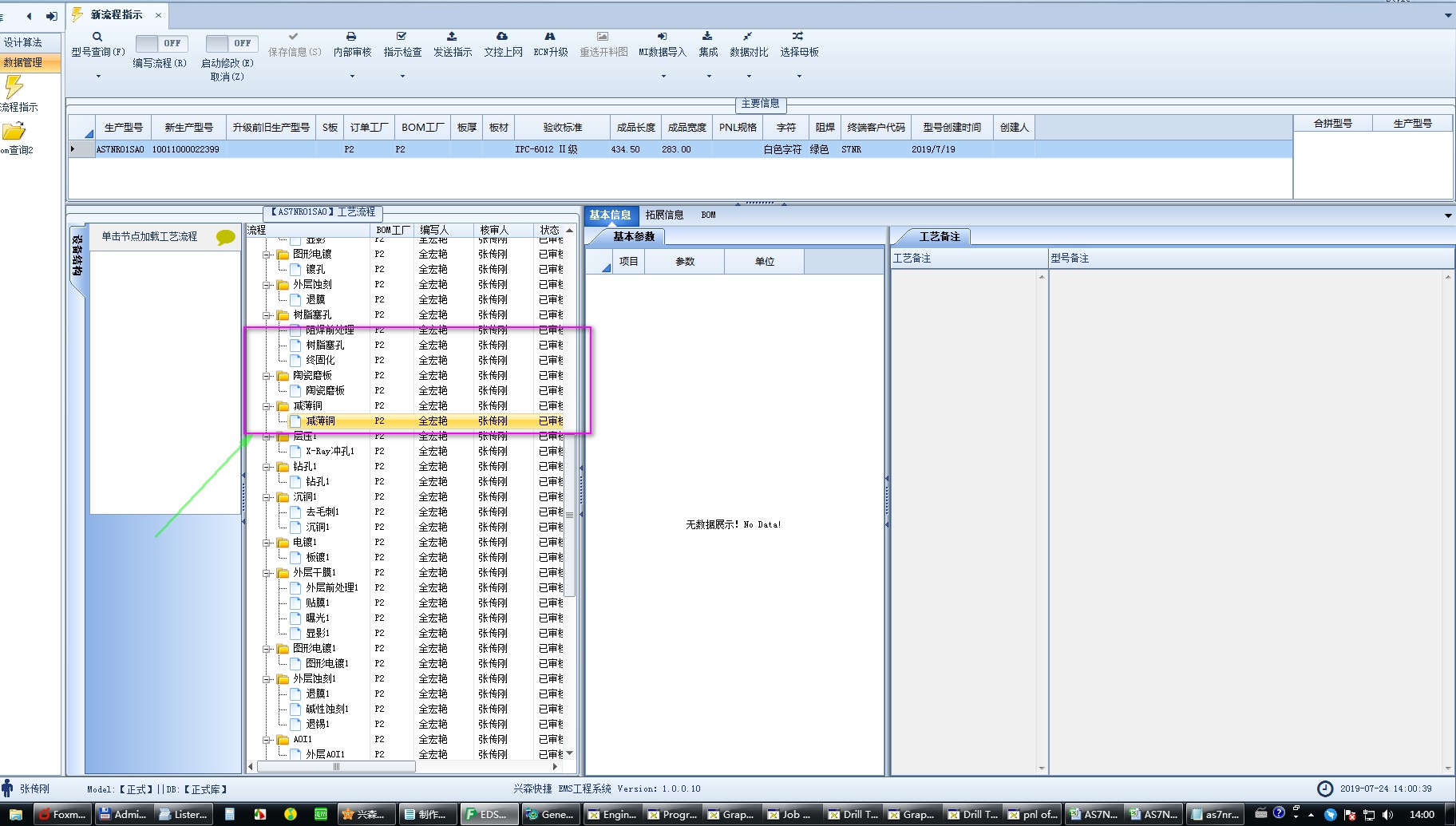
Task: Click the 取消(Z) button
Action: click(227, 77)
